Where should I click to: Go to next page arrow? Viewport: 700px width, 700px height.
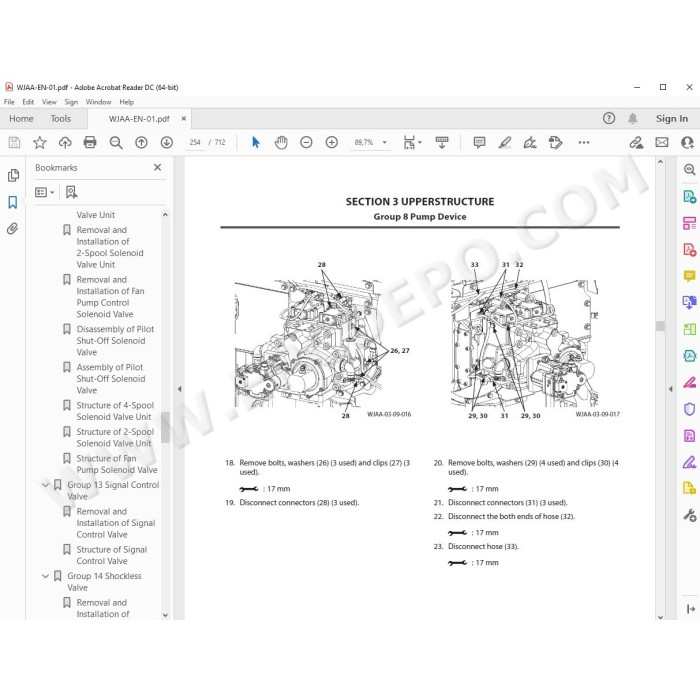[167, 142]
